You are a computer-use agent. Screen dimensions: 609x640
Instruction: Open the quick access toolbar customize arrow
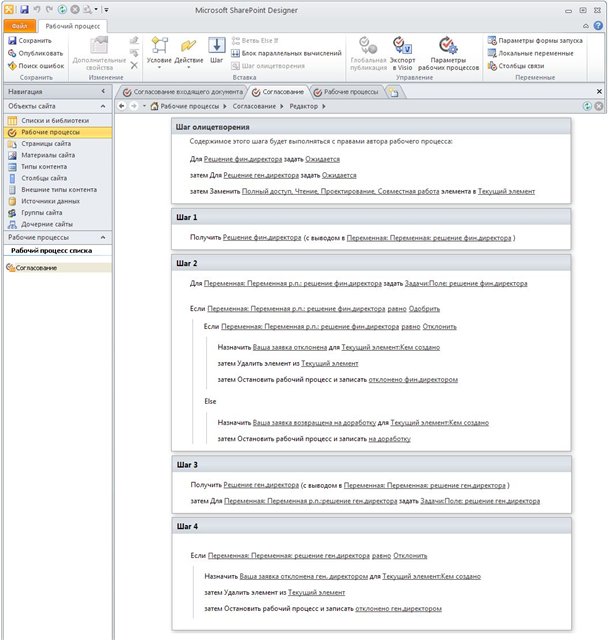pyautogui.click(x=106, y=9)
